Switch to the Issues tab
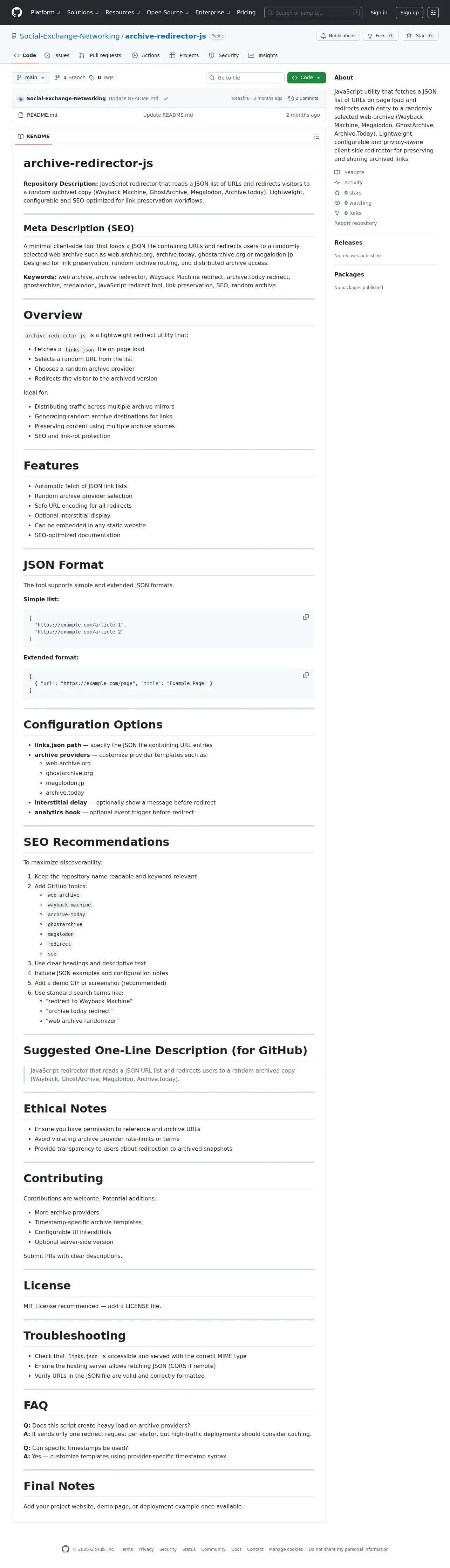This screenshot has height=1568, width=450. [x=57, y=55]
